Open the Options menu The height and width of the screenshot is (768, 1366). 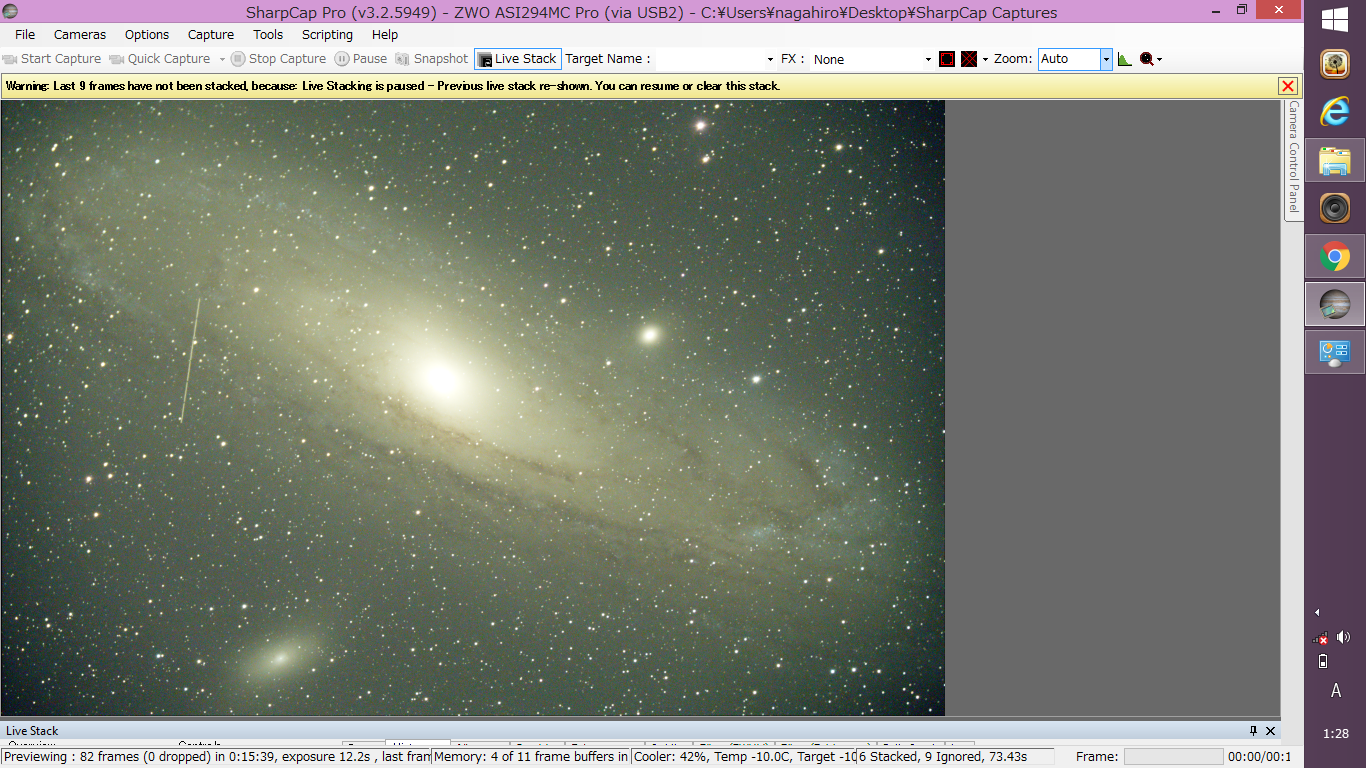(x=147, y=34)
